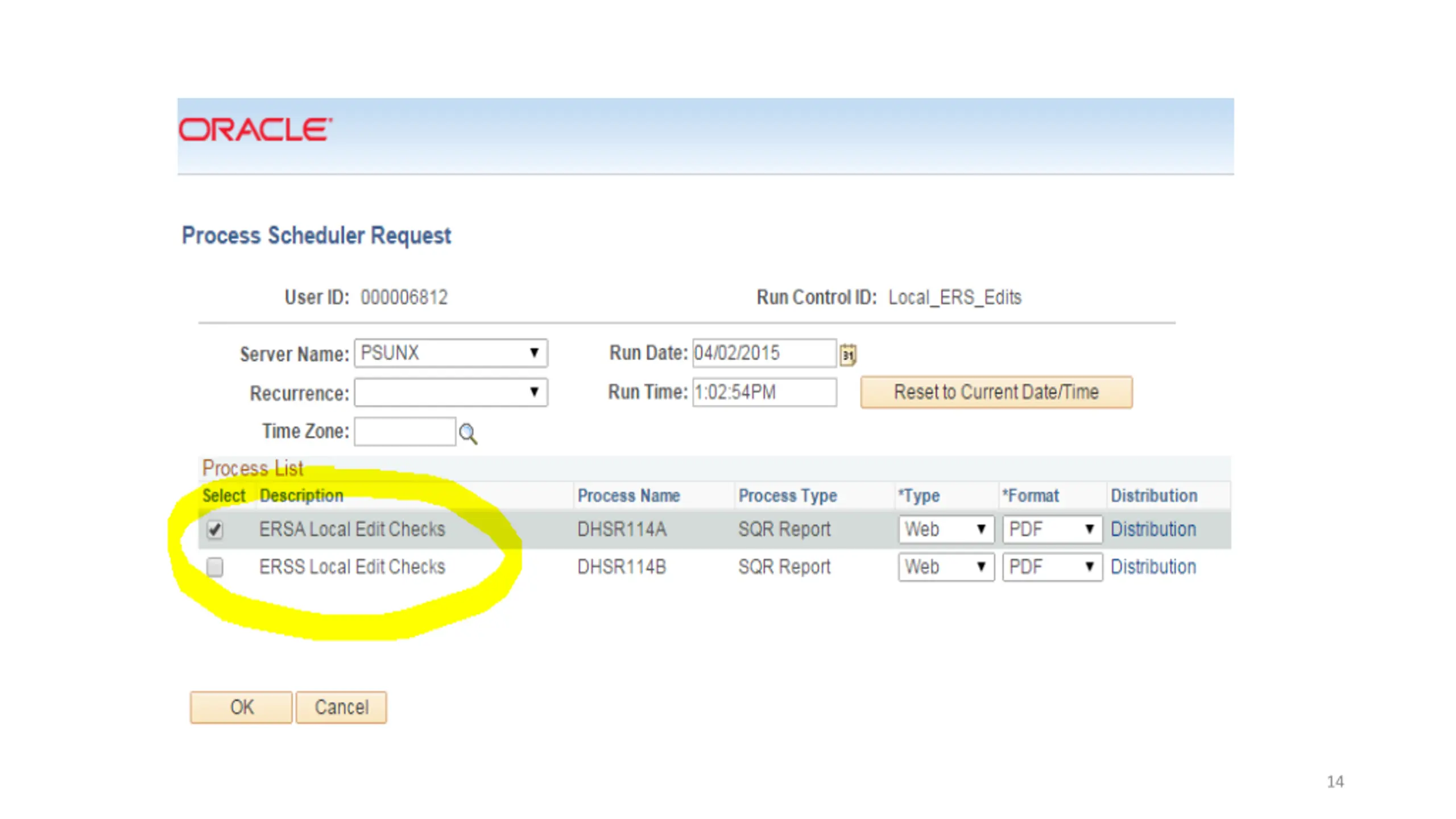Click the Oracle logo
The image size is (1456, 819).
point(255,130)
